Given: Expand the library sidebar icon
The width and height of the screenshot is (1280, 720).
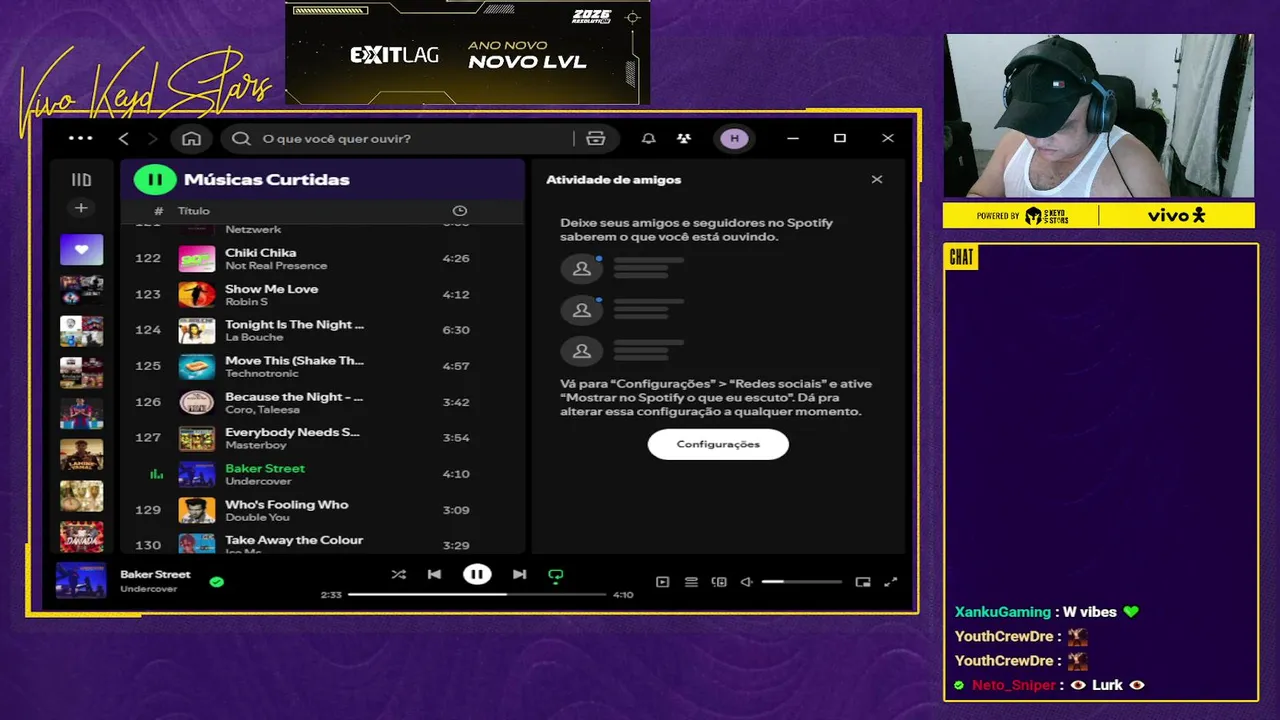Looking at the screenshot, I should [x=81, y=180].
